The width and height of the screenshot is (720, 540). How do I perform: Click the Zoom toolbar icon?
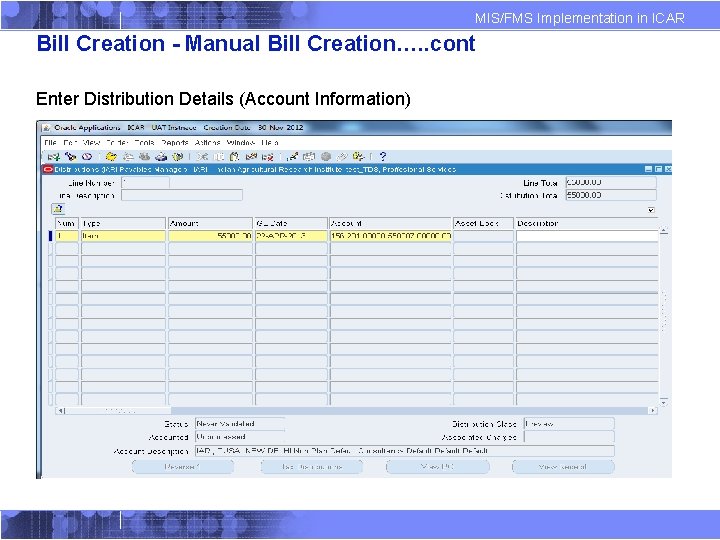click(309, 157)
